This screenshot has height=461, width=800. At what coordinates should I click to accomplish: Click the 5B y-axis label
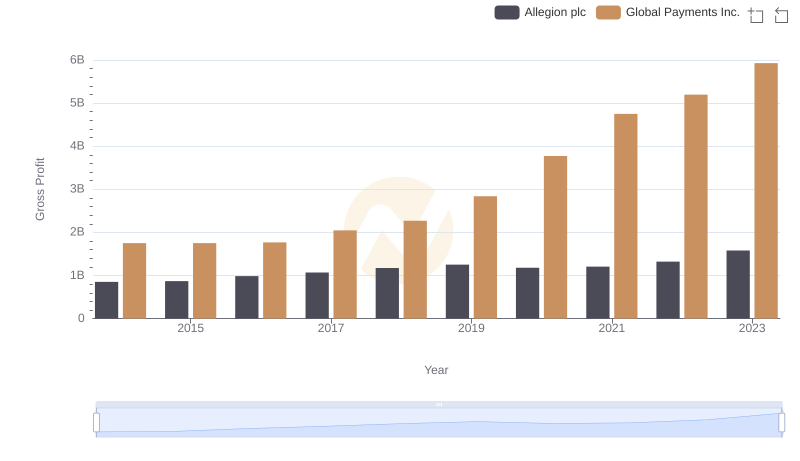pos(77,103)
